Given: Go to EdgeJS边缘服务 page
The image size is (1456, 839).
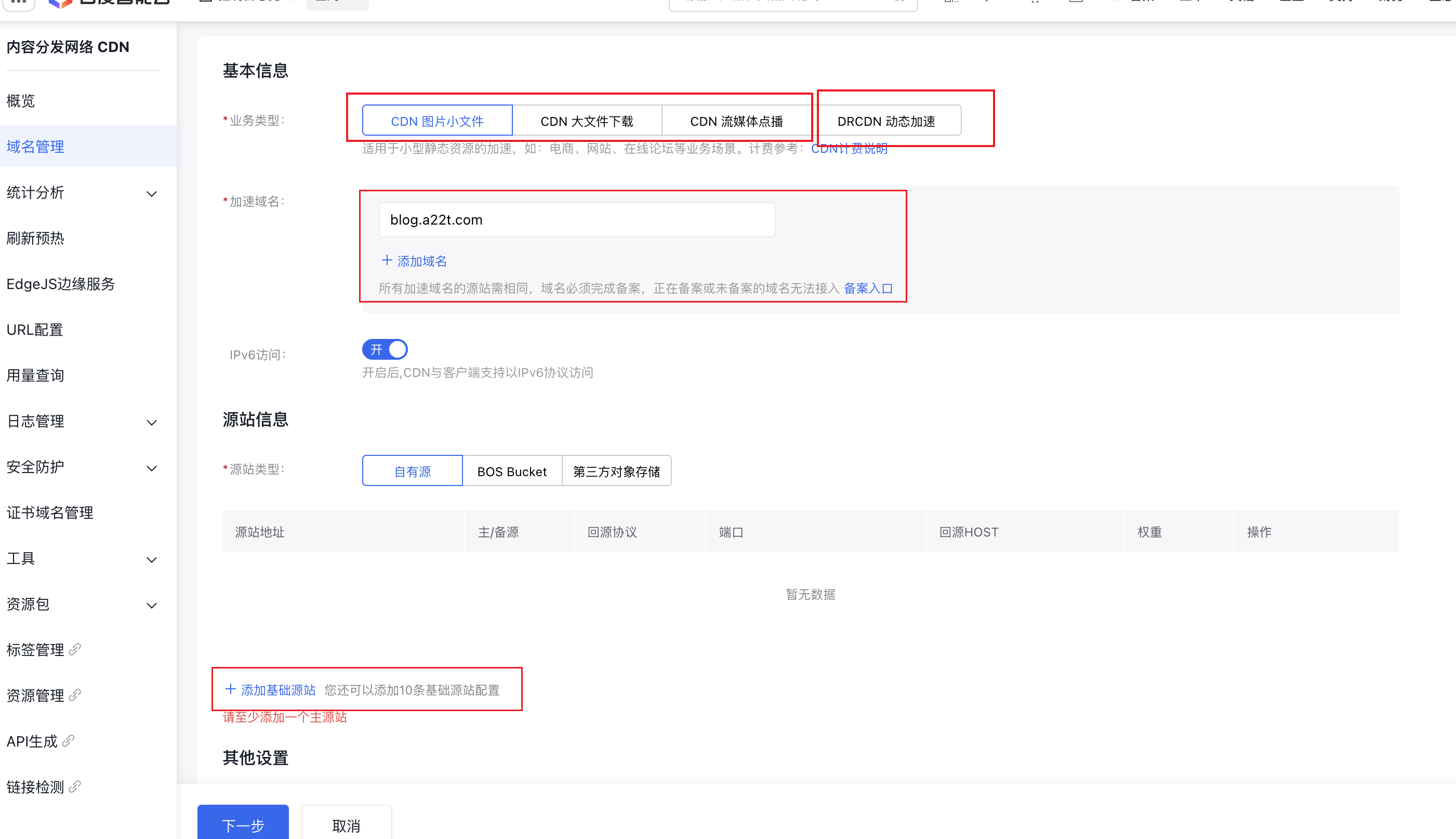Looking at the screenshot, I should pos(61,283).
